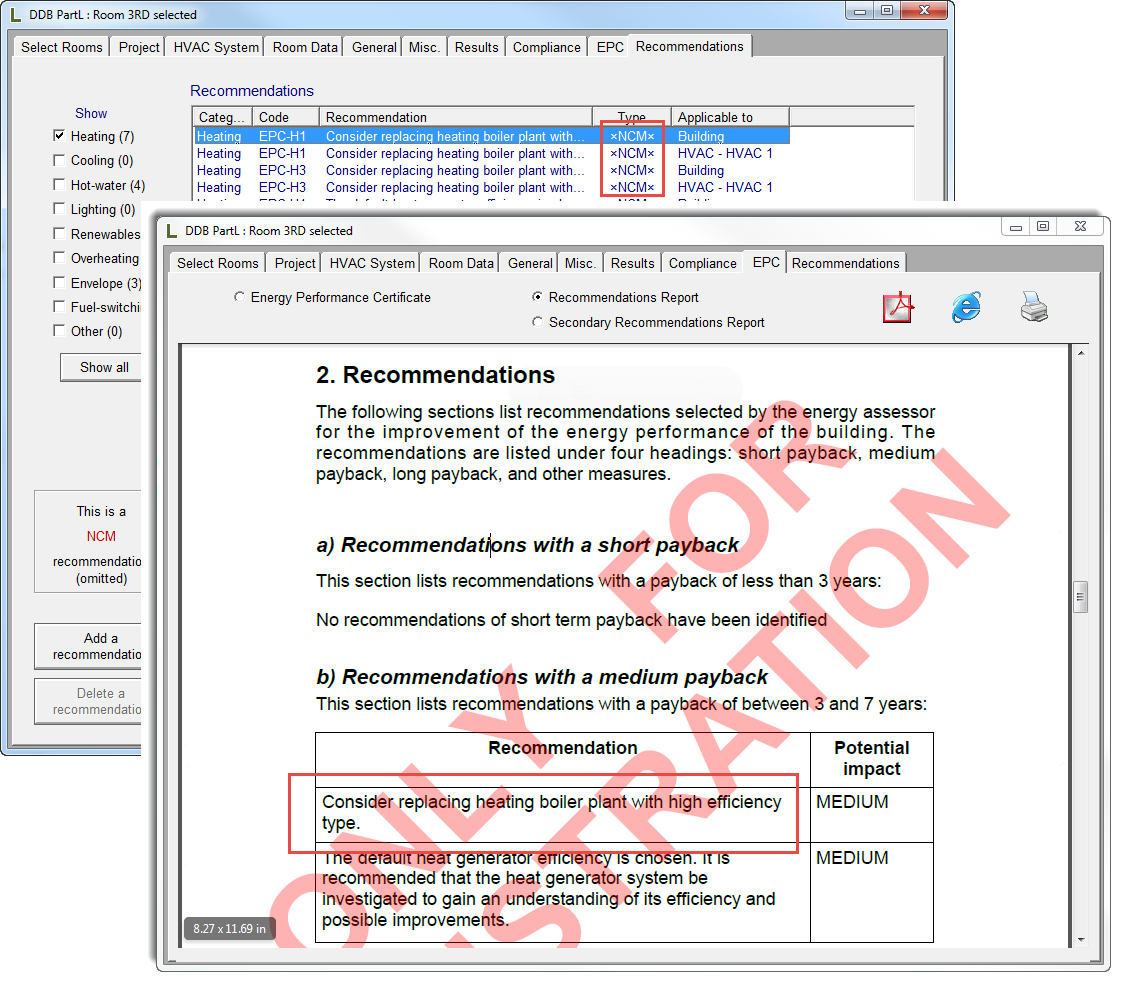Open Results tab in front window
The height and width of the screenshot is (986, 1136).
pos(632,263)
